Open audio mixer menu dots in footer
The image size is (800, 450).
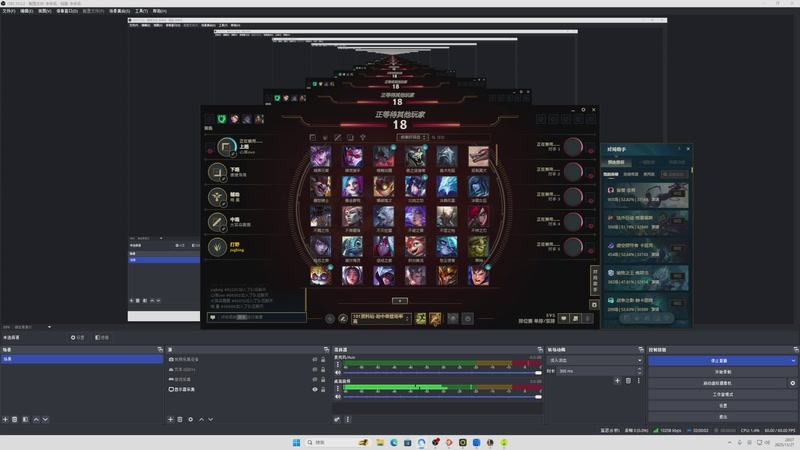pos(348,419)
